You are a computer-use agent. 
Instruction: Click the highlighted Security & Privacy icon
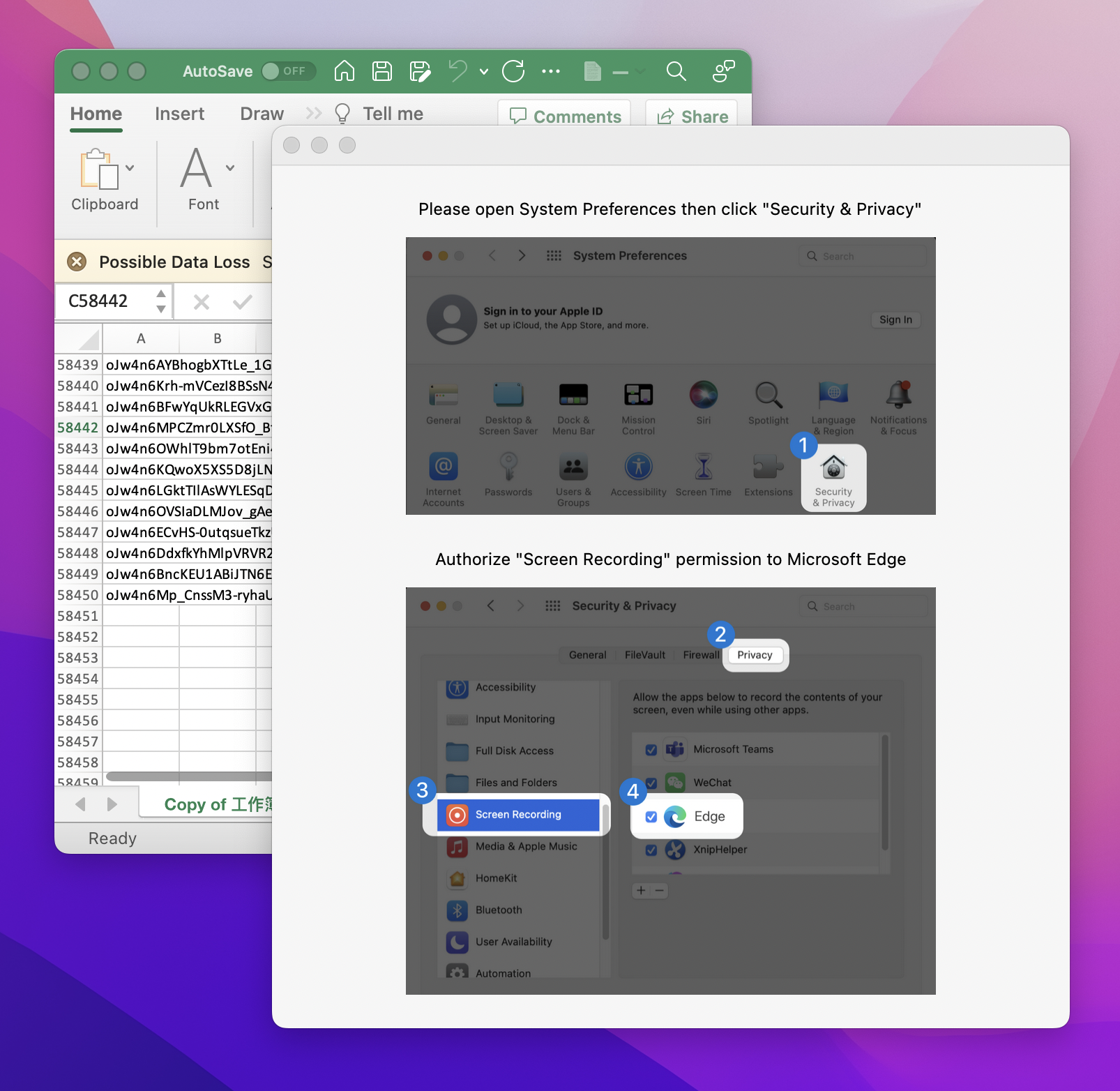(833, 479)
